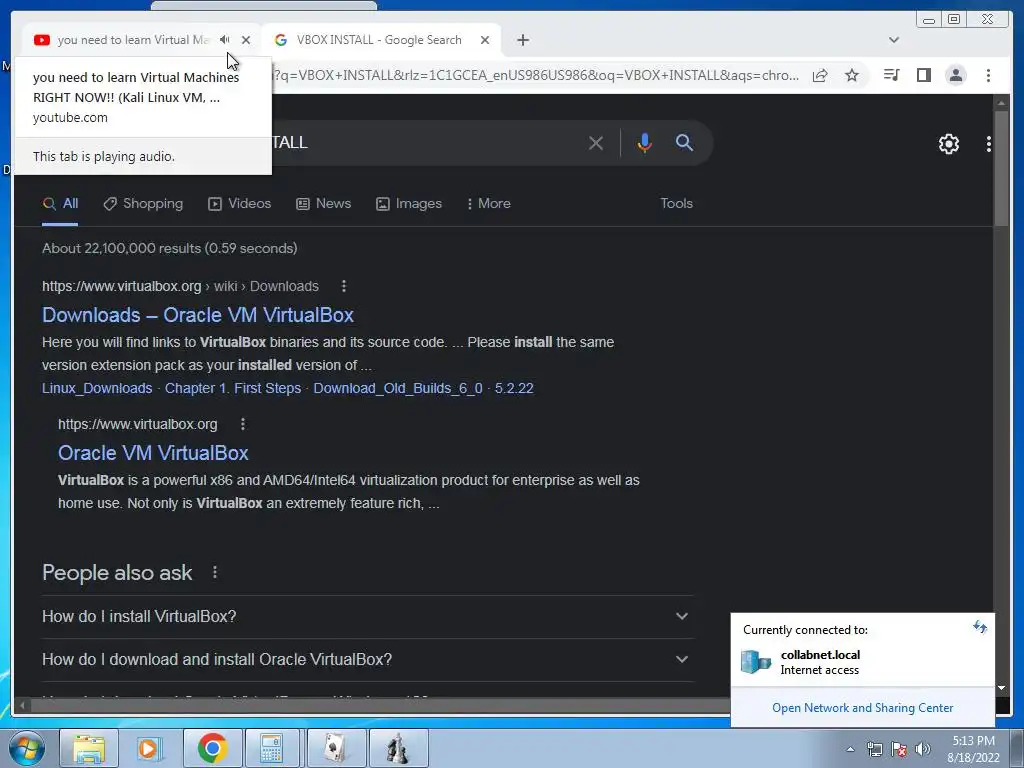Open the tab search dropdown arrow

tap(894, 40)
